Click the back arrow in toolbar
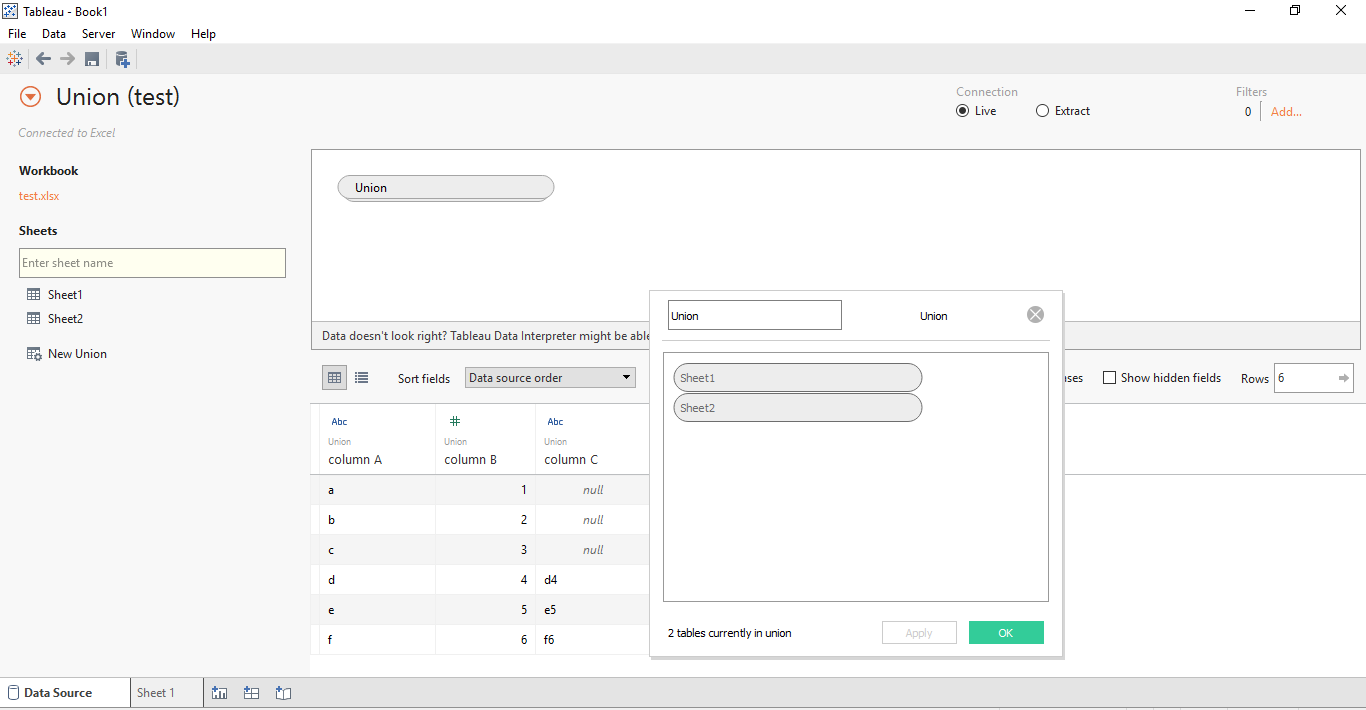Screen dimensions: 1366x710 pos(43,59)
